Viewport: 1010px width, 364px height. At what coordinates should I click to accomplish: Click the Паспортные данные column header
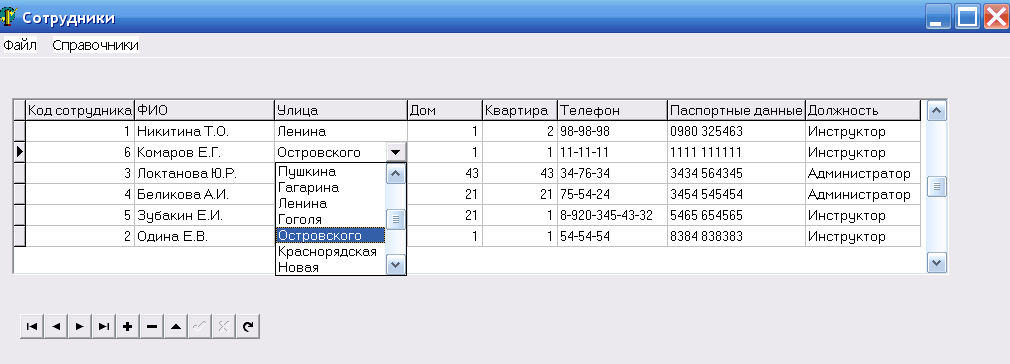(736, 110)
